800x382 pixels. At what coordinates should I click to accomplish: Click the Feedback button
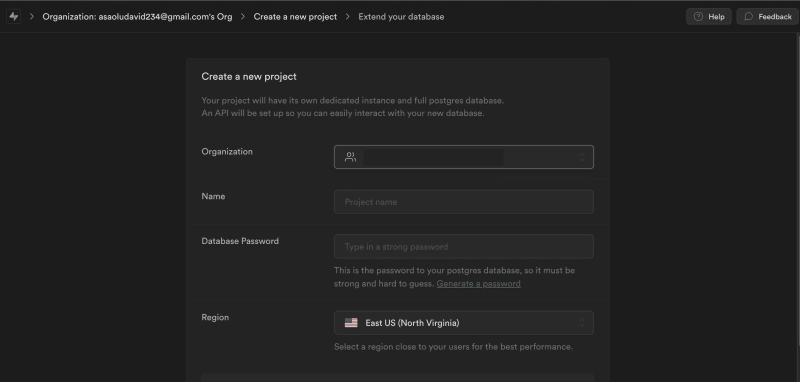pyautogui.click(x=768, y=16)
